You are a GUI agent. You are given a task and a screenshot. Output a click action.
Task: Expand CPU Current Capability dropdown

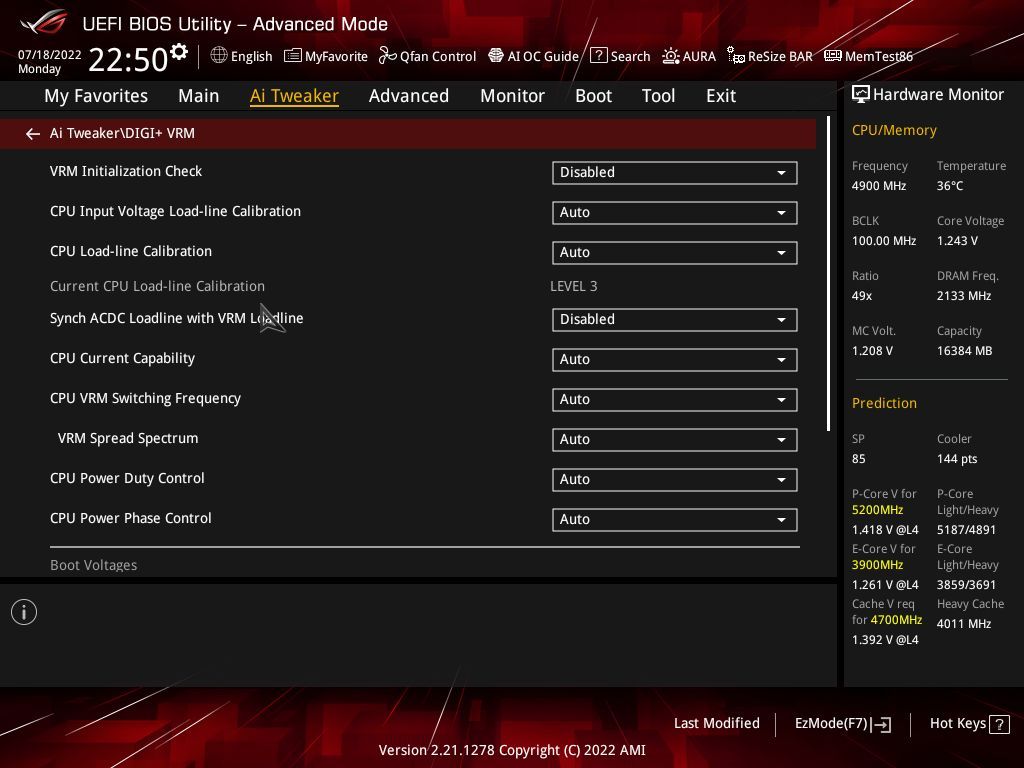point(675,360)
